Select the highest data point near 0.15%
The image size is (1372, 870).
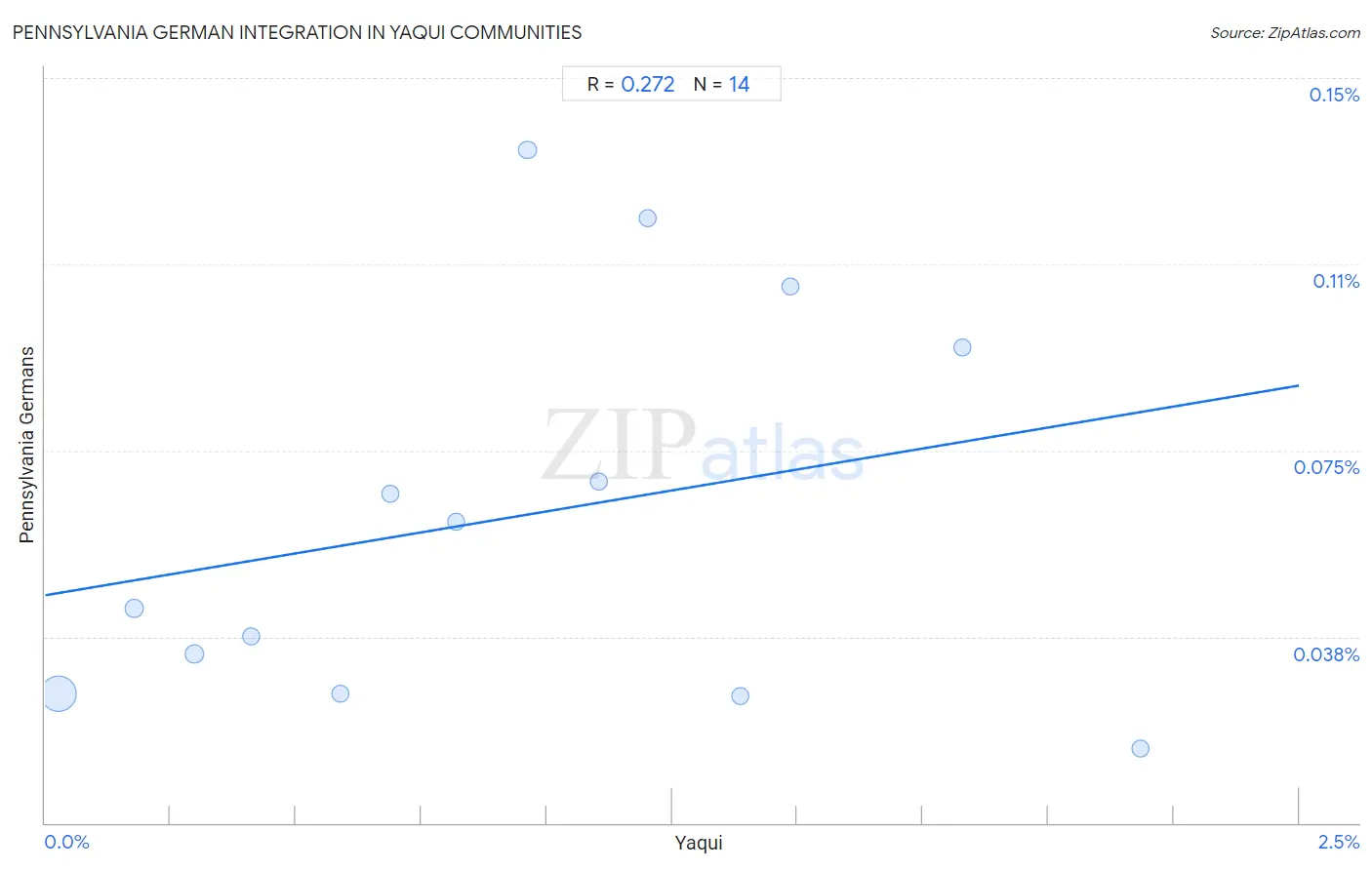click(x=527, y=149)
